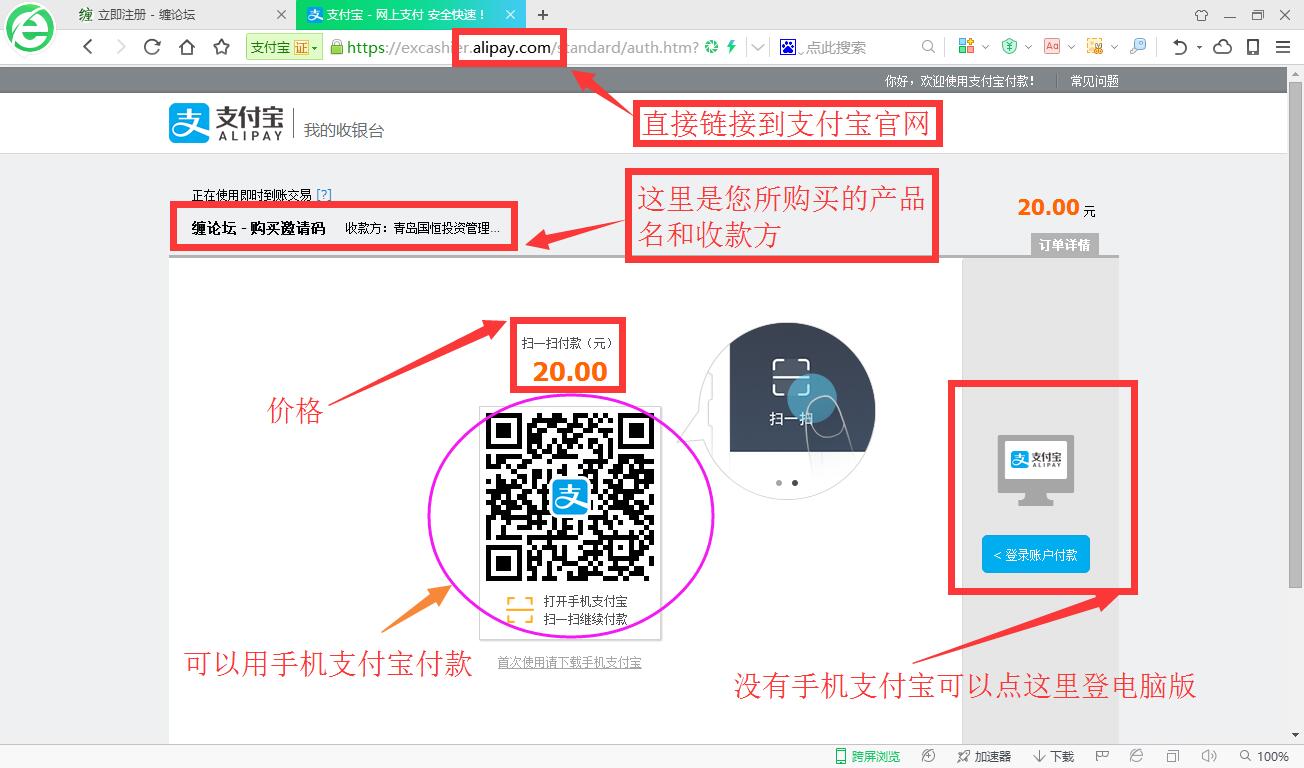Open the 首次使用请下载手机支付宝 link
The height and width of the screenshot is (768, 1304).
coord(569,662)
